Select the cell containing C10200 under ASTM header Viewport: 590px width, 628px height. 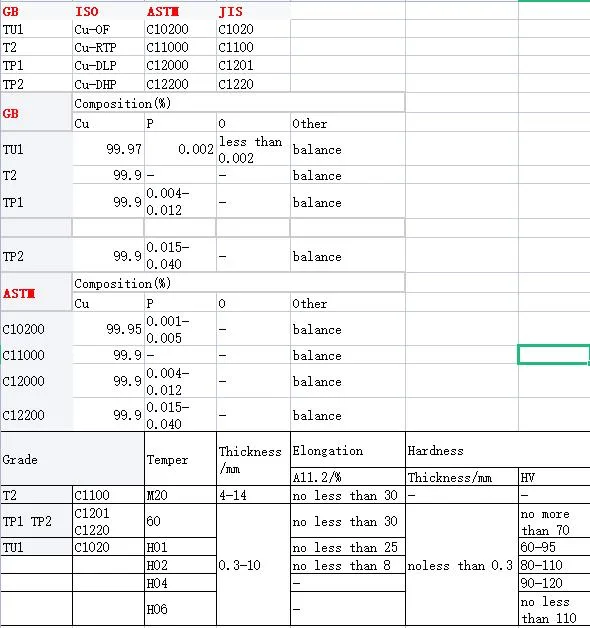click(x=180, y=29)
